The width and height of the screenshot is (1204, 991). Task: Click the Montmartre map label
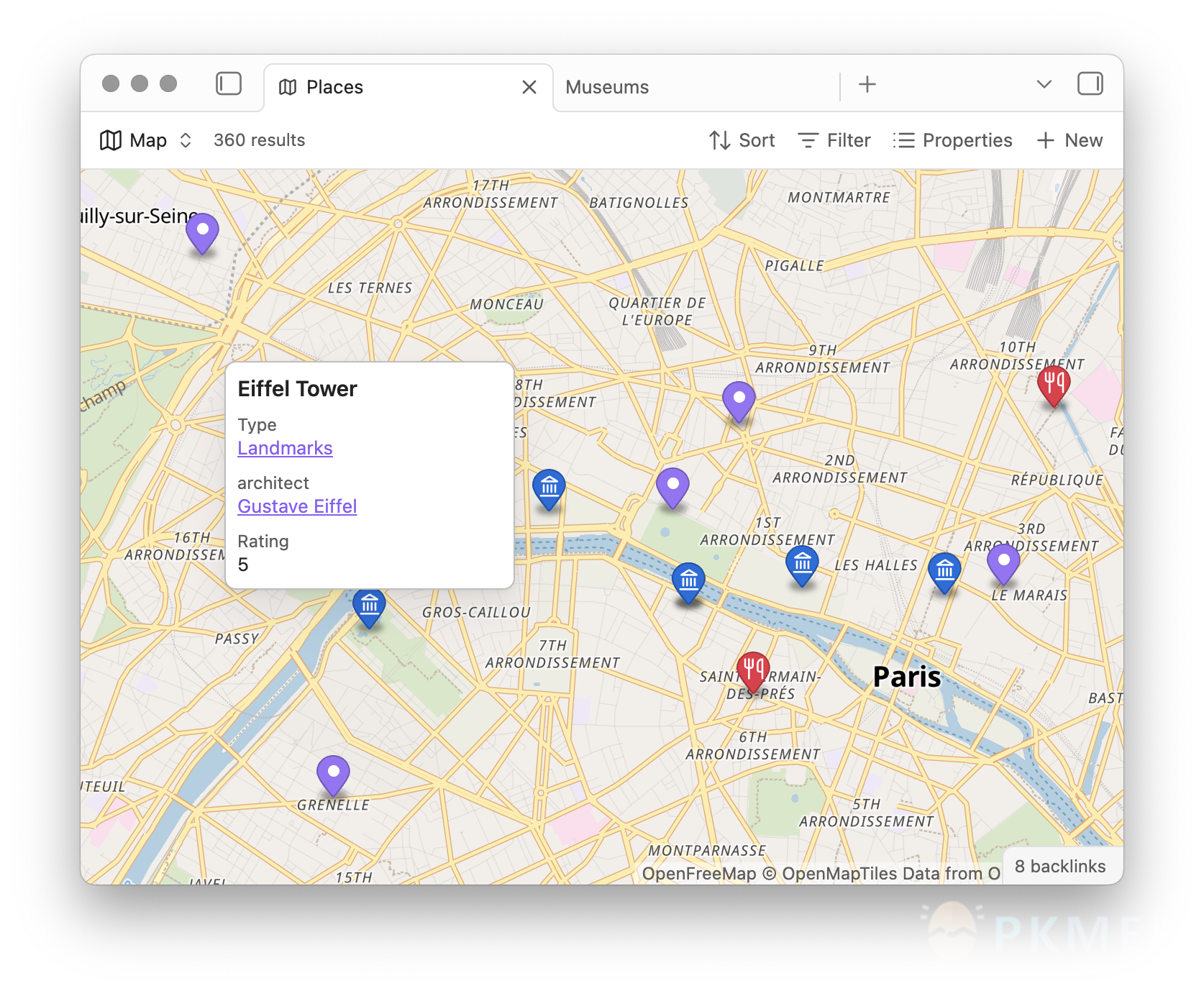pyautogui.click(x=839, y=198)
